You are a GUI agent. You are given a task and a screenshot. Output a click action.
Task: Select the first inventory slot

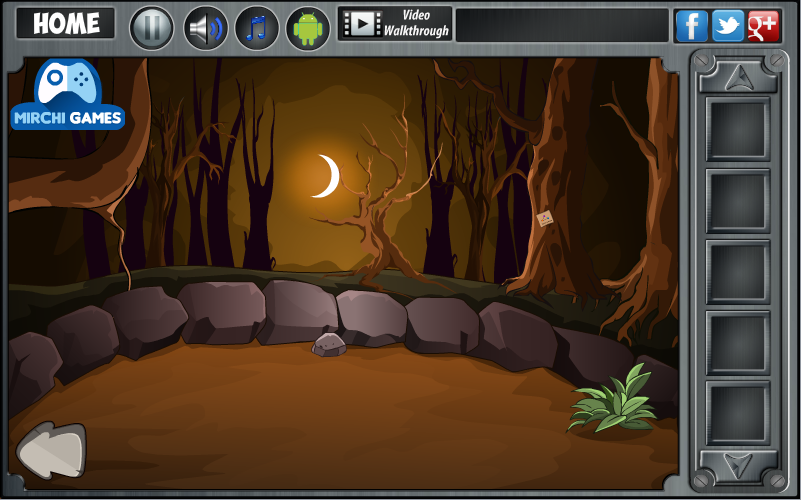pyautogui.click(x=738, y=129)
